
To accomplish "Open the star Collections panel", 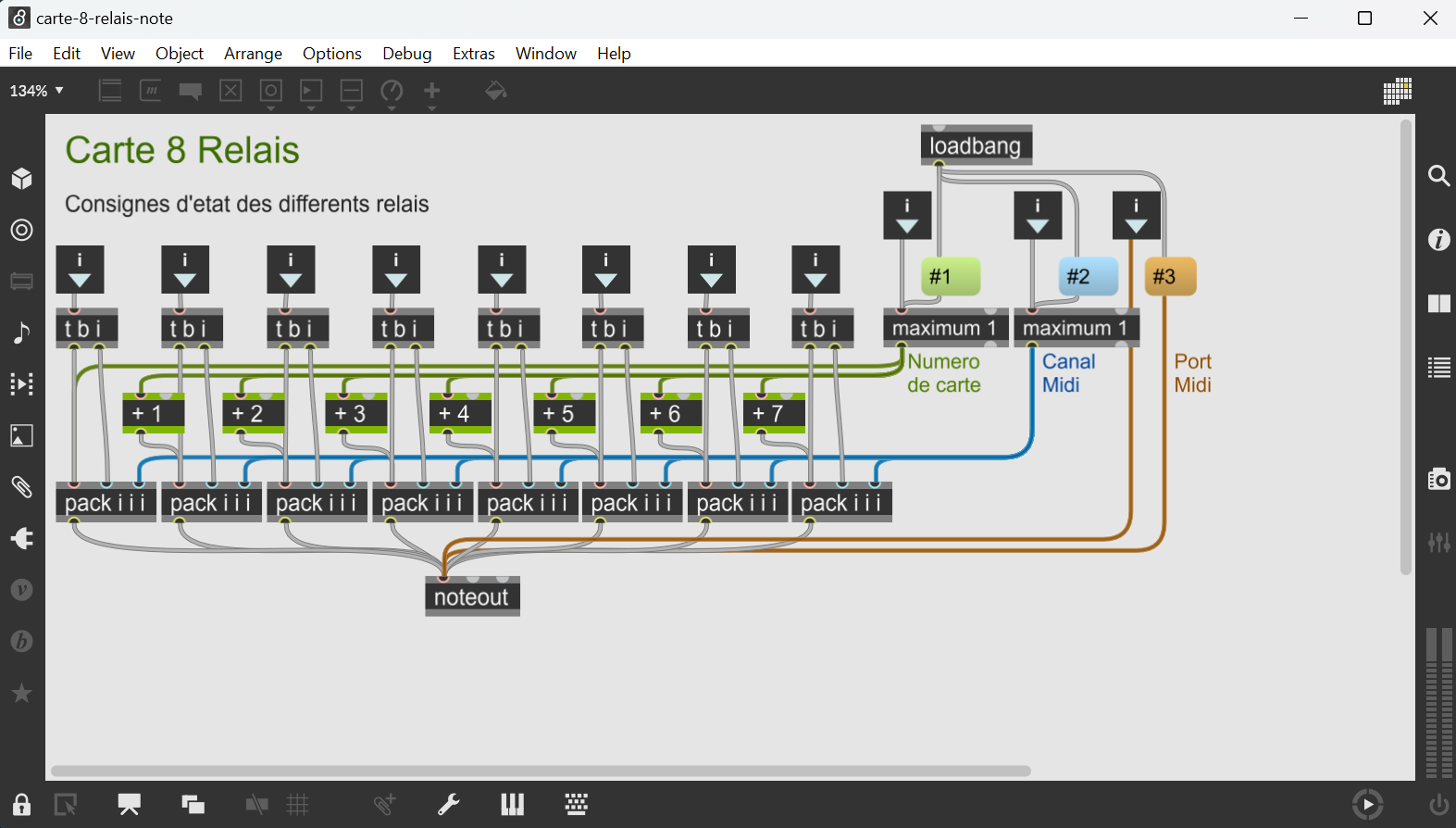I will click(22, 693).
